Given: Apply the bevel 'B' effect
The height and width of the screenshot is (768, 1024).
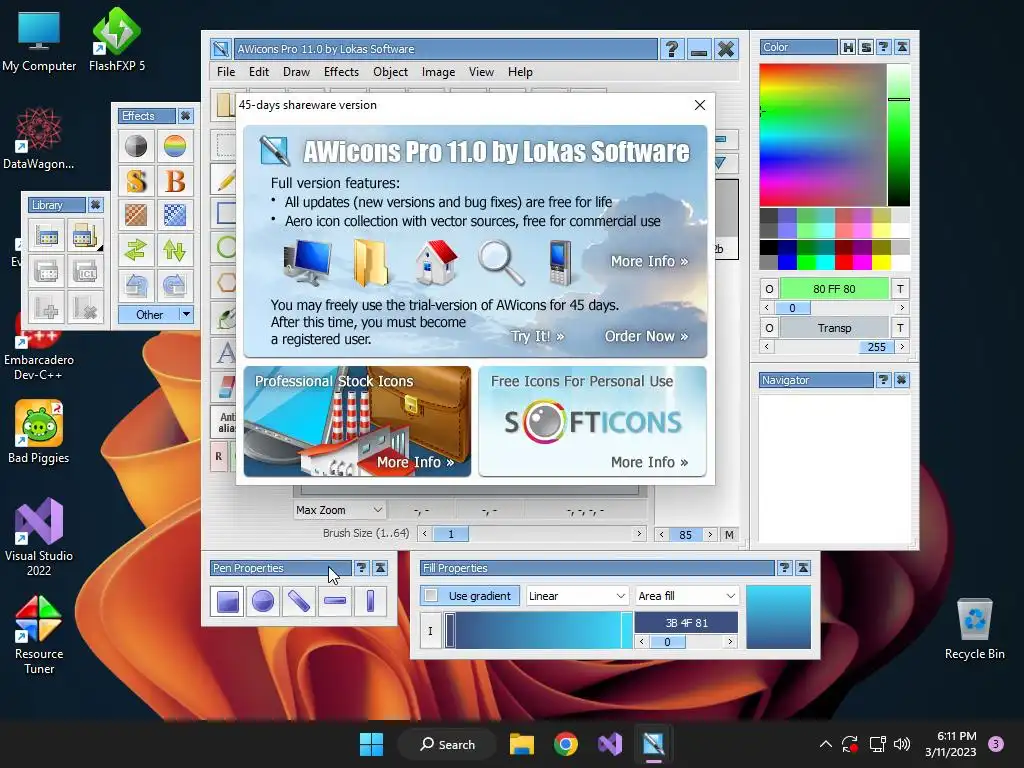Looking at the screenshot, I should tap(174, 181).
